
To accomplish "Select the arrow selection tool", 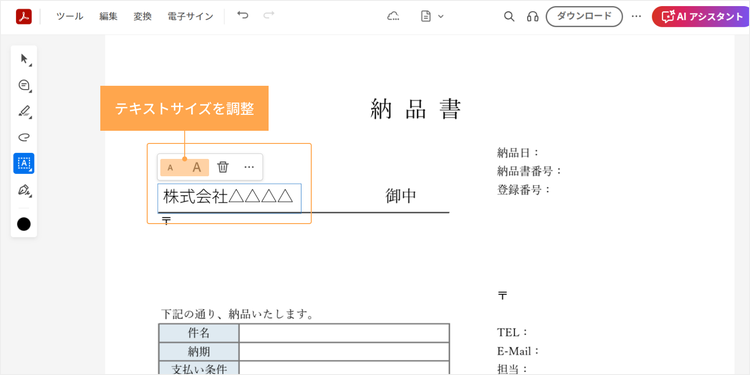I will point(24,59).
